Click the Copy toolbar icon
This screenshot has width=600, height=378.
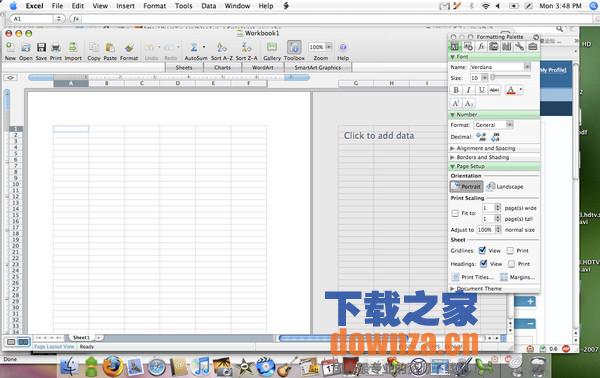tap(94, 47)
